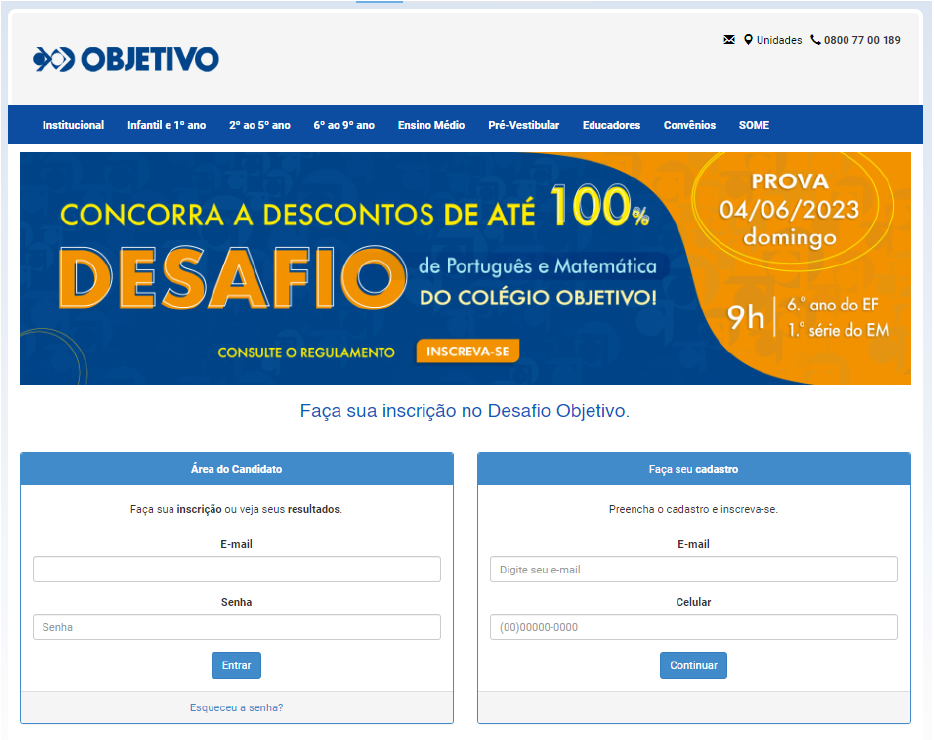Viewport: 934px width, 740px height.
Task: Select the 2º ao 5º ano menu
Action: pyautogui.click(x=260, y=125)
